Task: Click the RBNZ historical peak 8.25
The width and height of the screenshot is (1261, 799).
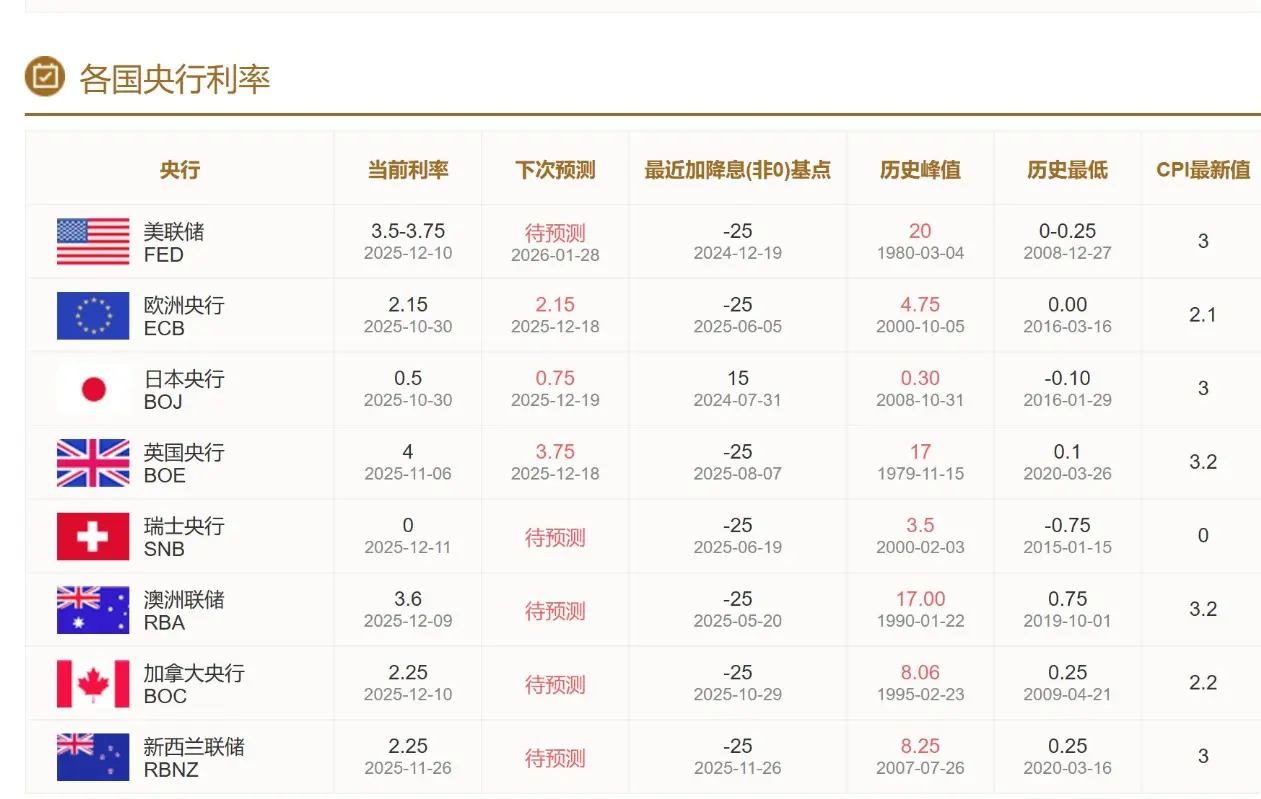Action: (920, 746)
